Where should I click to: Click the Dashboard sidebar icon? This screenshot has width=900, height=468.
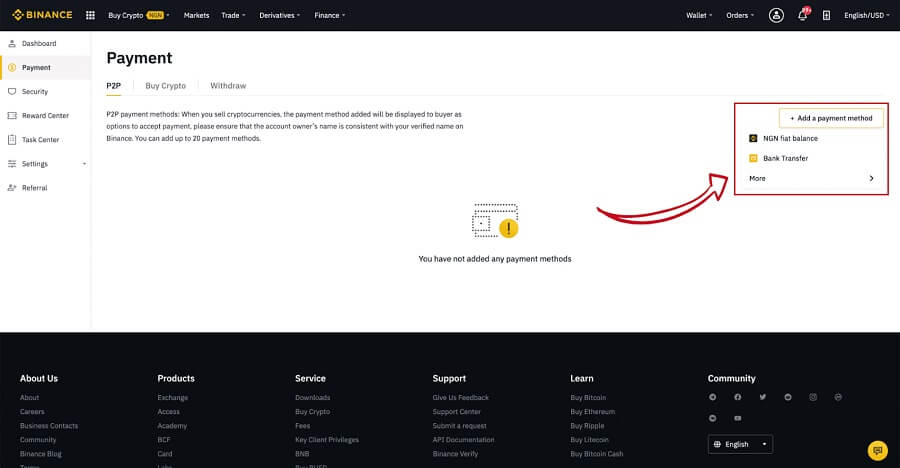(12, 44)
